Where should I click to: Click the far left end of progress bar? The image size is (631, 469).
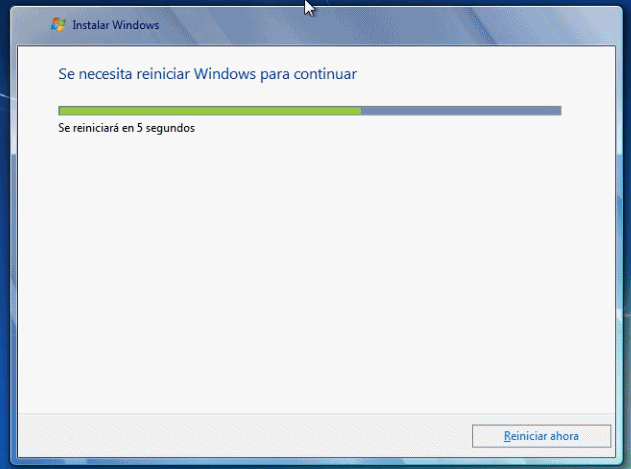tap(61, 110)
